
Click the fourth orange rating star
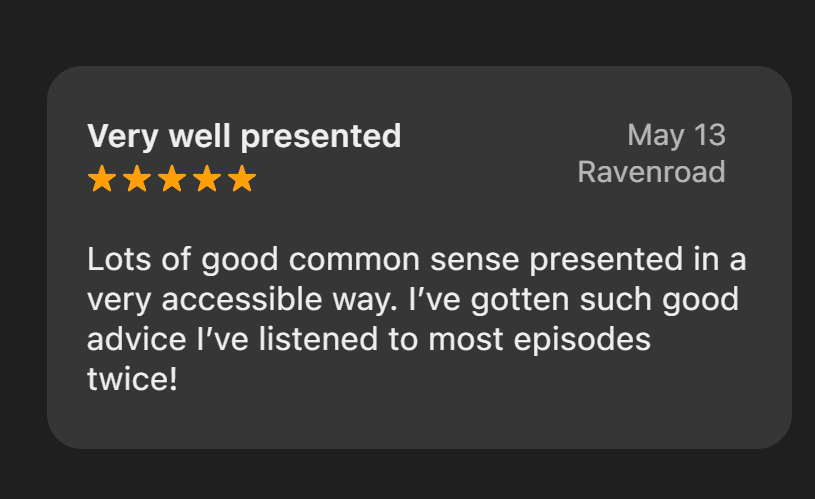(x=207, y=178)
